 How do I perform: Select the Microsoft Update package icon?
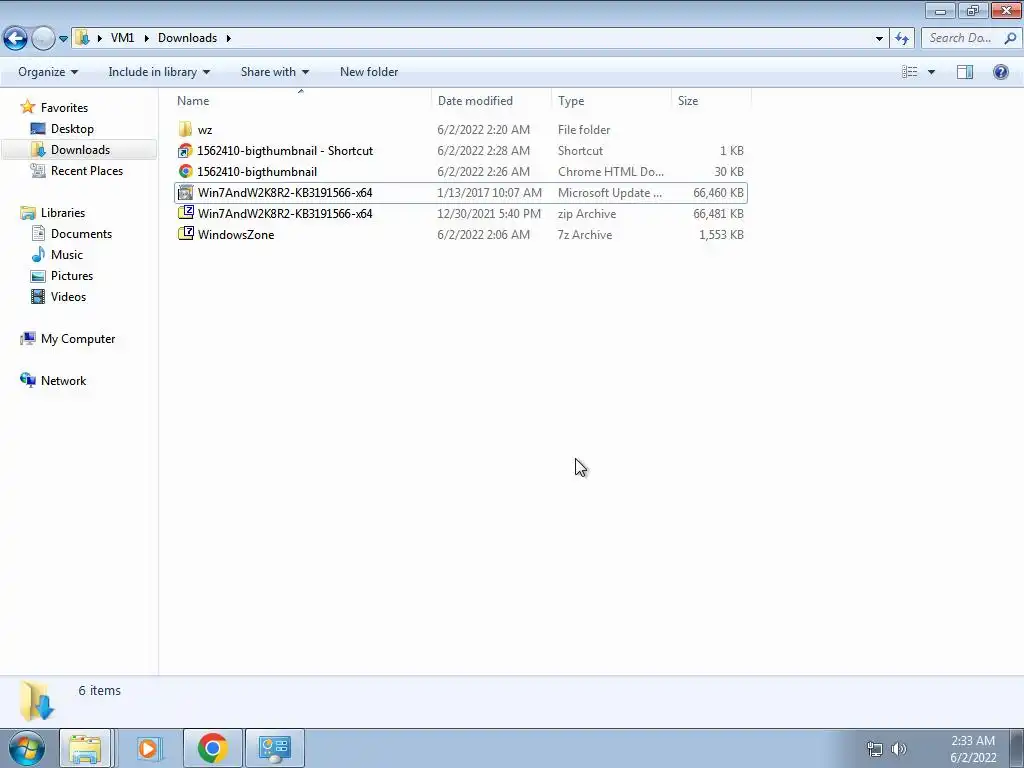185,193
